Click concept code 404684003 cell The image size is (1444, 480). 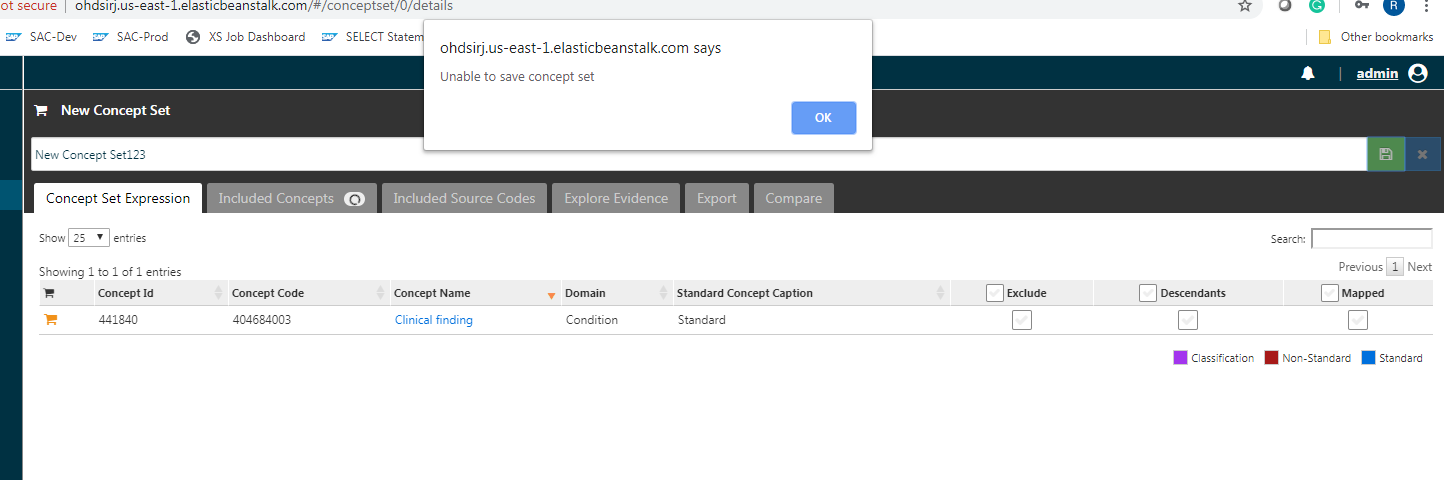261,320
